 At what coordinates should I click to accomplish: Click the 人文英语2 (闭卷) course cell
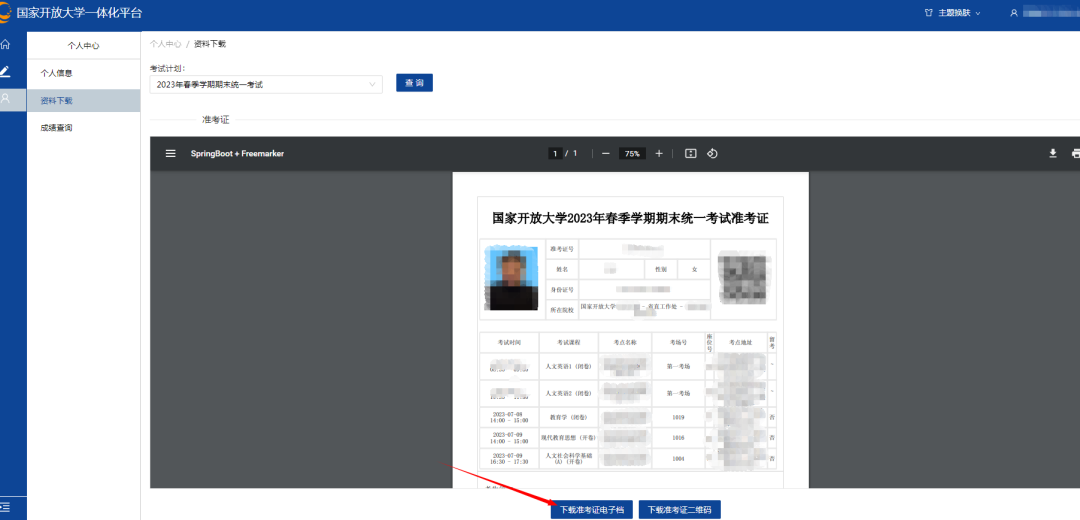click(568, 393)
